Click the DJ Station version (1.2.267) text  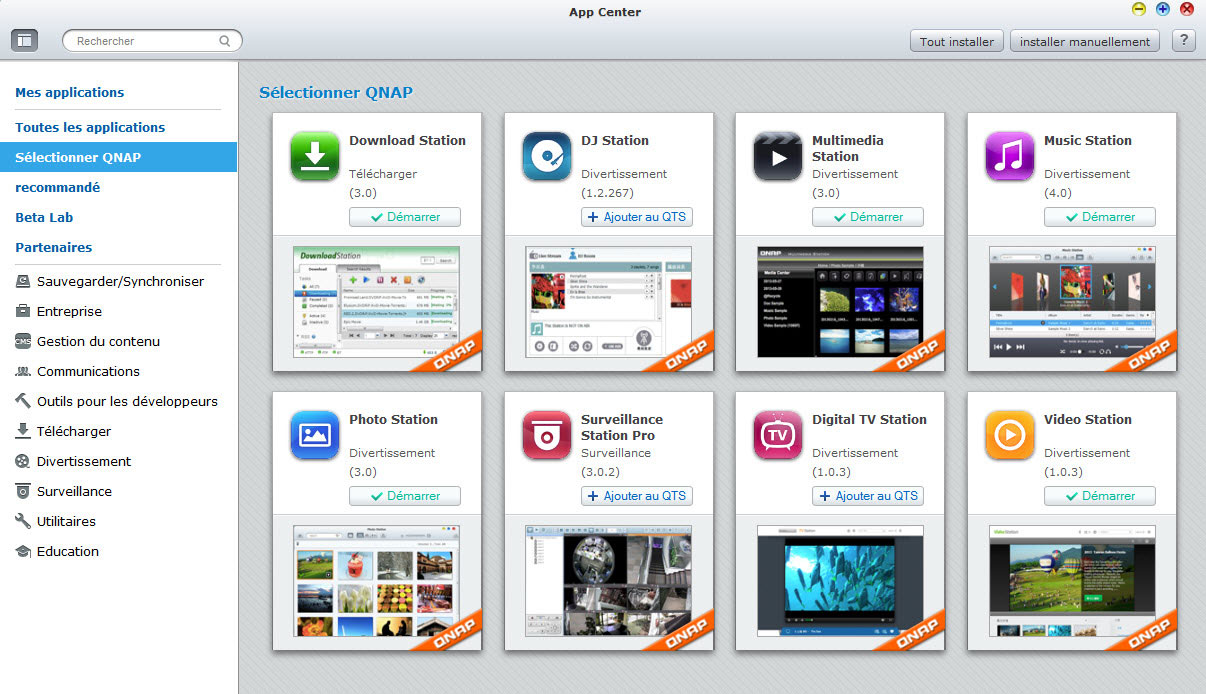coord(607,193)
